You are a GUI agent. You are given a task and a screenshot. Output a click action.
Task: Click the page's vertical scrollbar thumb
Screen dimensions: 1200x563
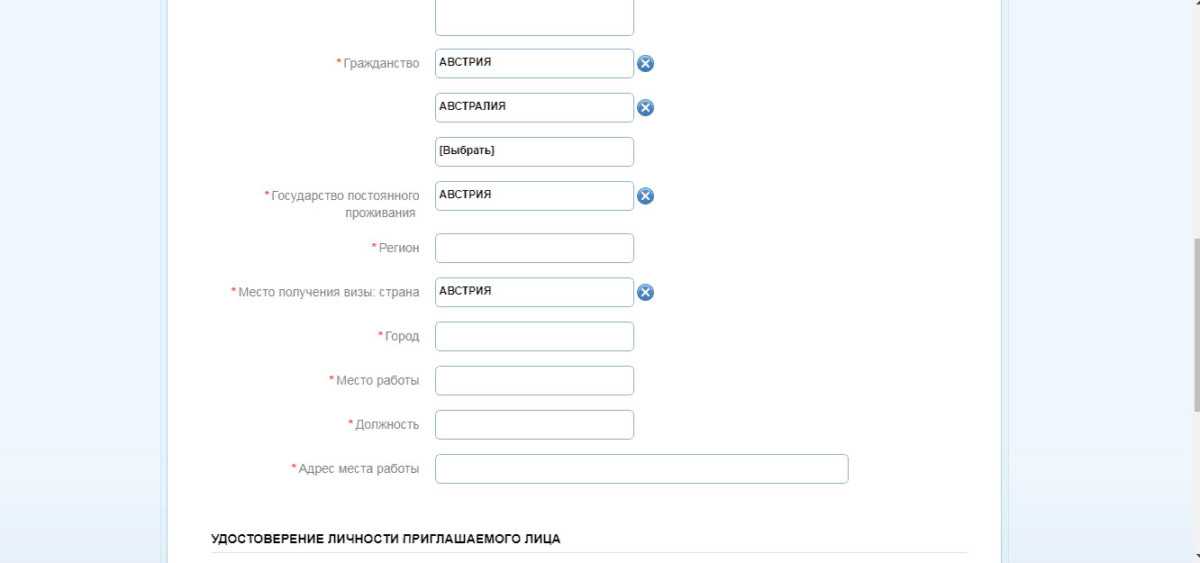click(1196, 325)
